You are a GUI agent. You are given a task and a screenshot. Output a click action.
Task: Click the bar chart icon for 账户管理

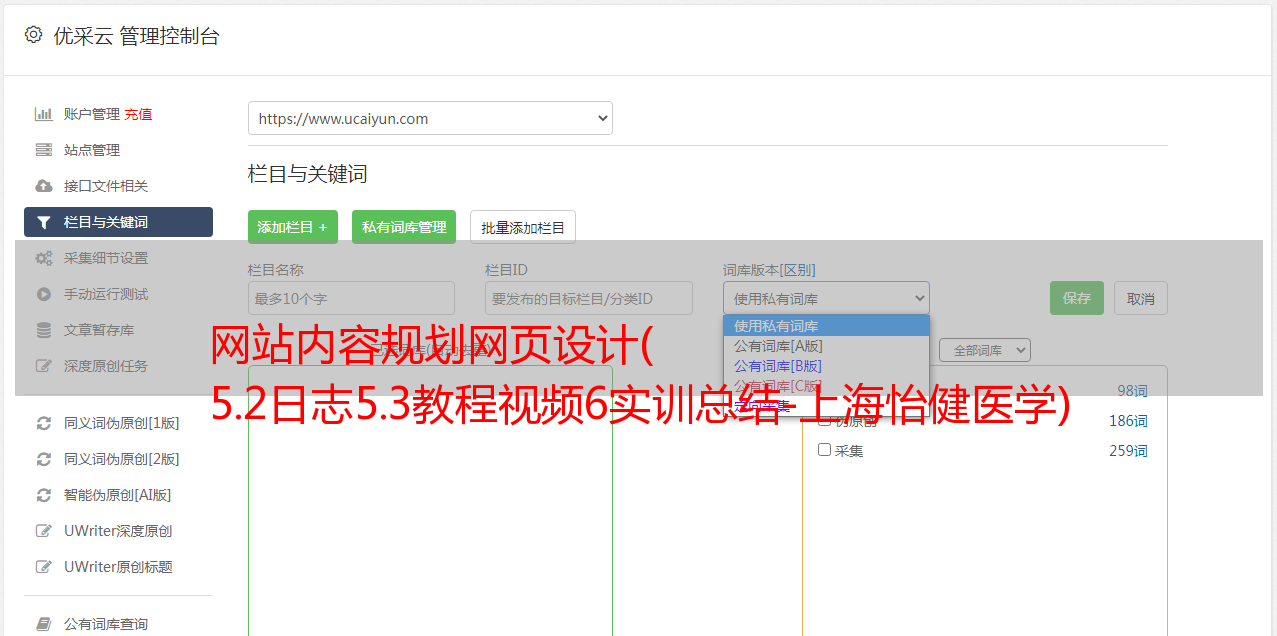coord(44,114)
